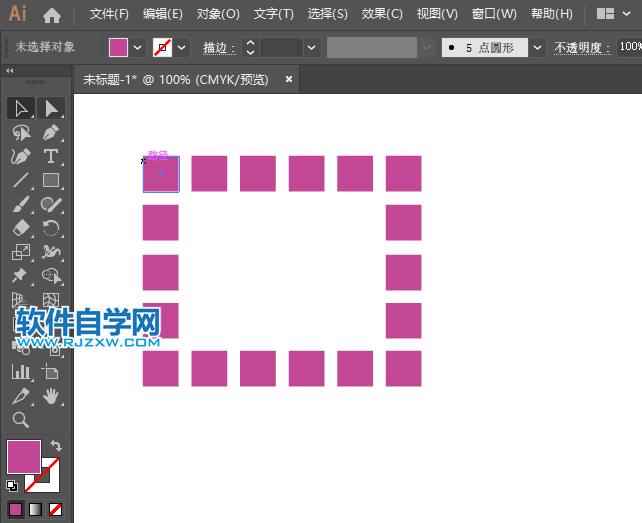
Task: Close the 未标题-1 document tab
Action: coord(289,79)
